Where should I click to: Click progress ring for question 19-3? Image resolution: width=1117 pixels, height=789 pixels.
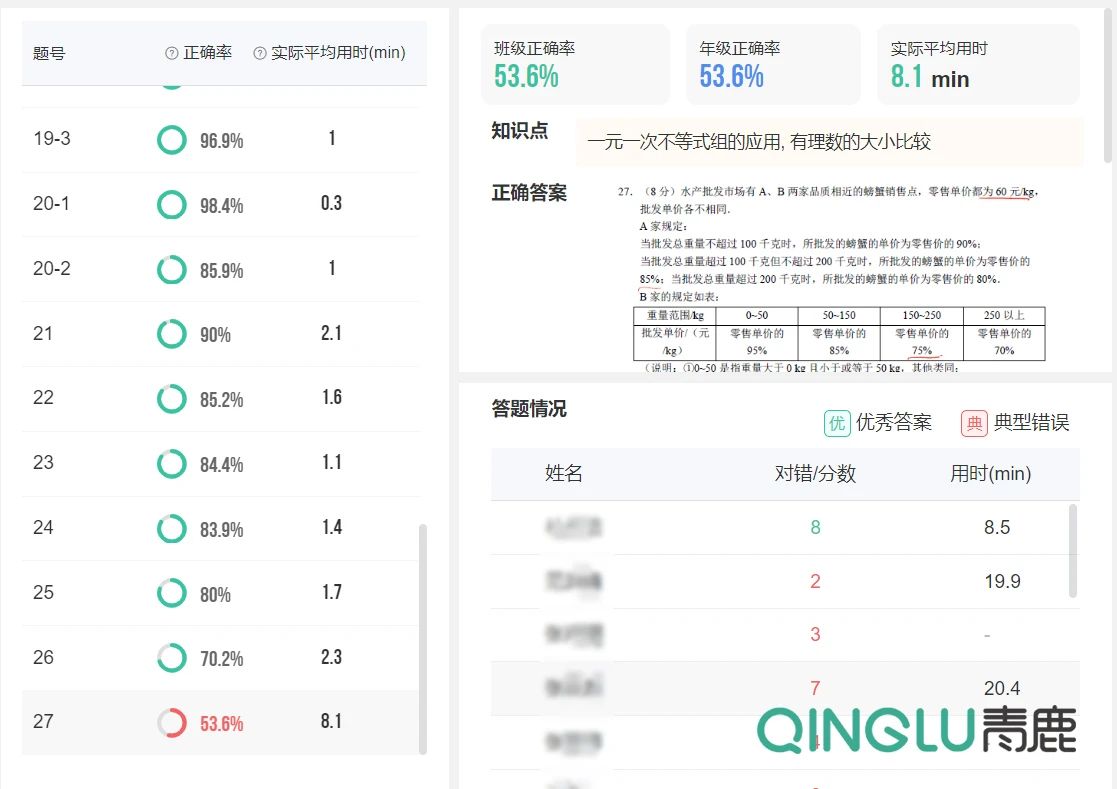pos(172,140)
